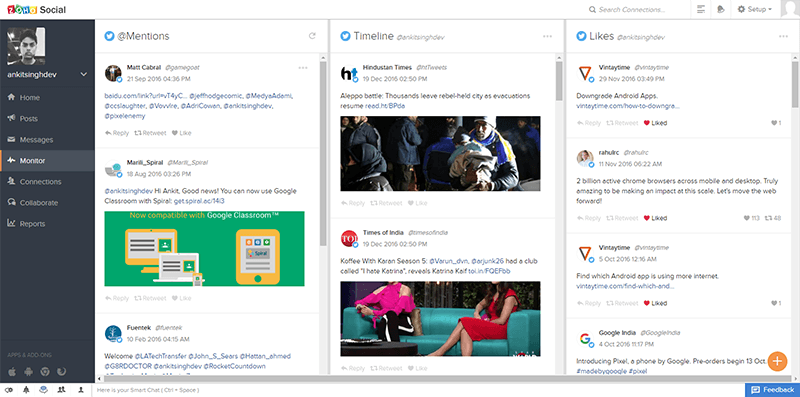Like Marili_Spiral's mention

(182, 299)
